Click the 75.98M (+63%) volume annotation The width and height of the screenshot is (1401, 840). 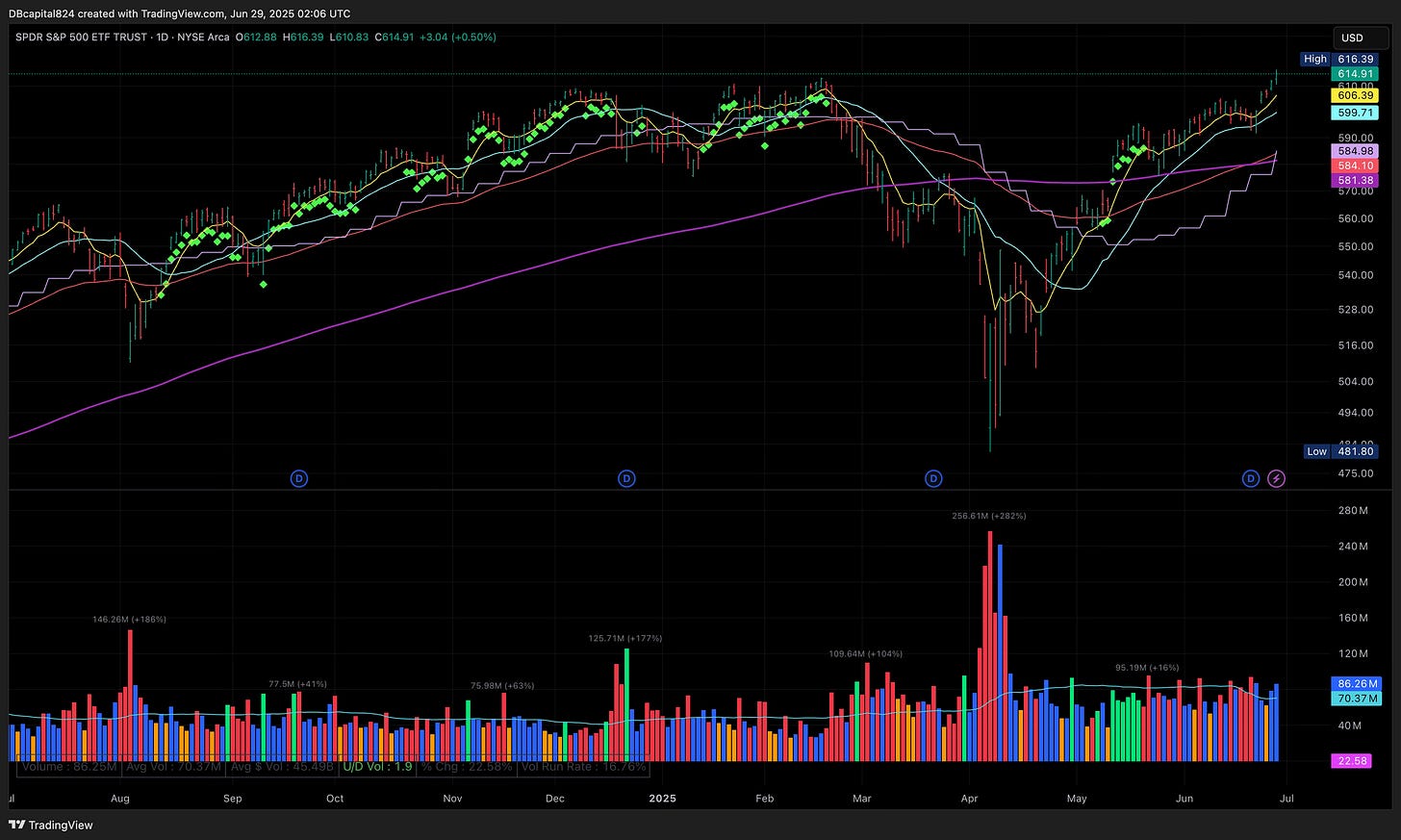tap(502, 686)
